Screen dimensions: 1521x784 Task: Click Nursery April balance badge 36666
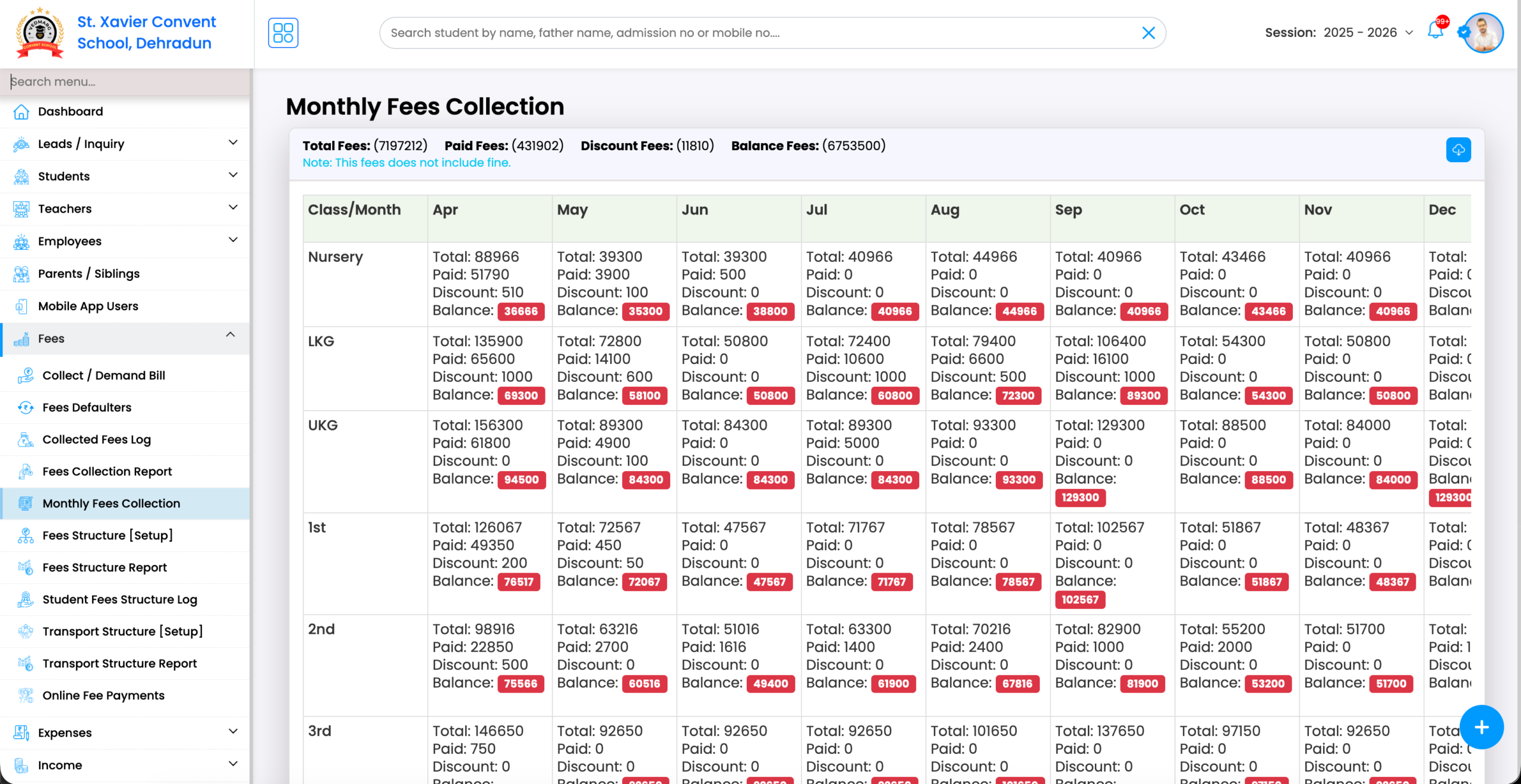[520, 311]
